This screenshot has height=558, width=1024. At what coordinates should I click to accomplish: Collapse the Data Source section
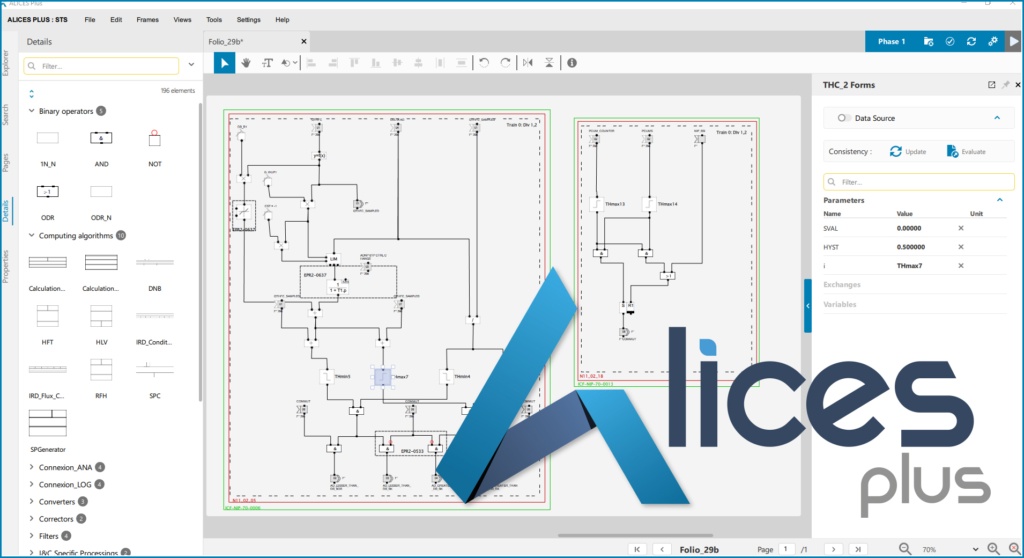997,118
